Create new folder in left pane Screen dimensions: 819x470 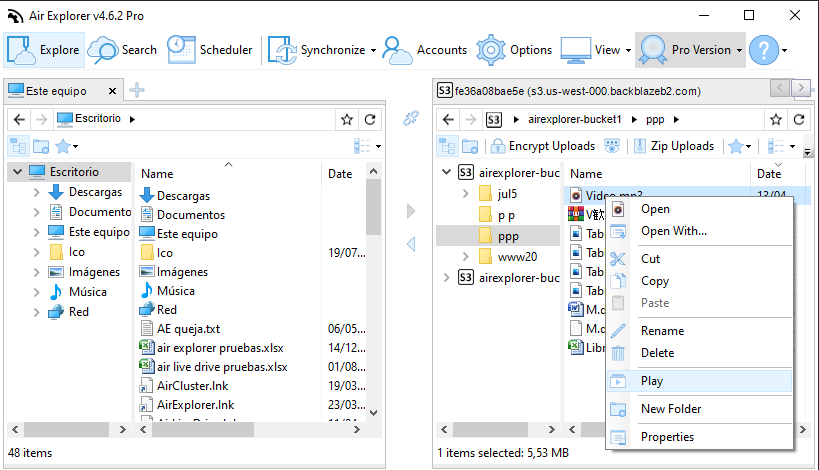[x=41, y=146]
